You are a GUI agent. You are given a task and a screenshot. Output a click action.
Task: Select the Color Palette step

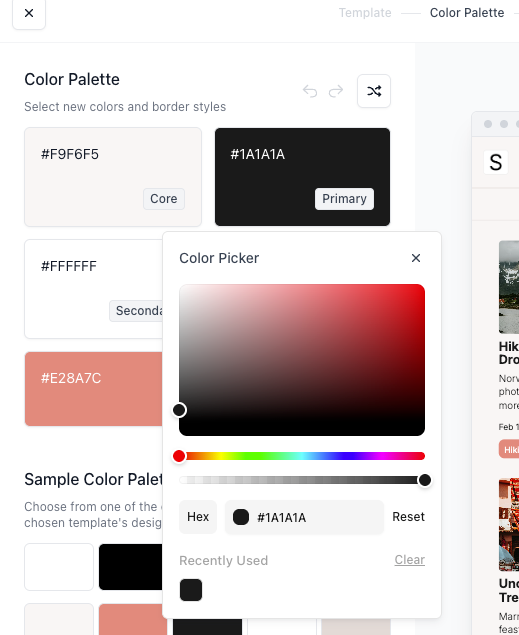[467, 13]
